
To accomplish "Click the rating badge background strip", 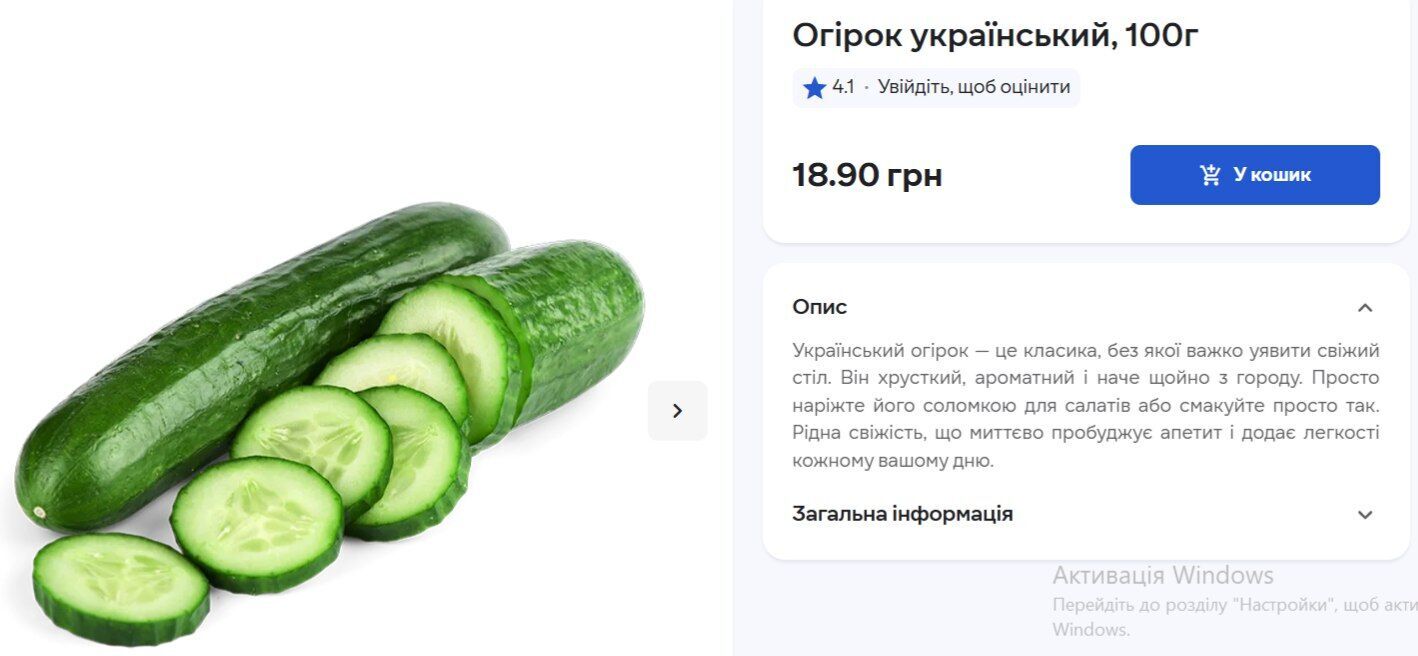I will pyautogui.click(x=935, y=87).
